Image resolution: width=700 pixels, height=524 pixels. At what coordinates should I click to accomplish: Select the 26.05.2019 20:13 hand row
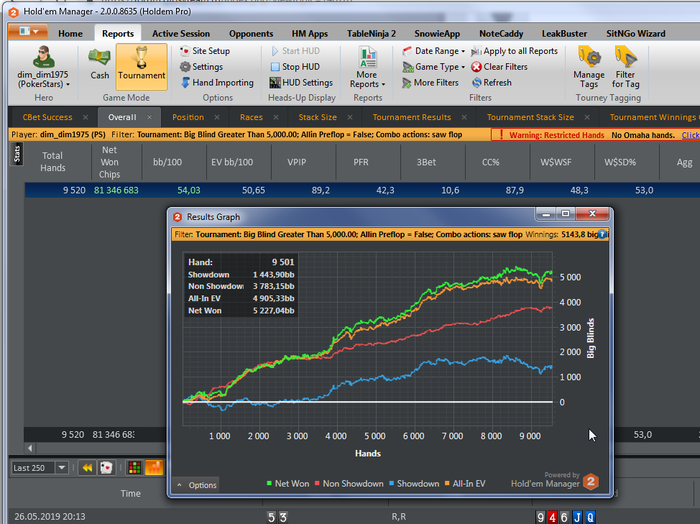(x=354, y=516)
